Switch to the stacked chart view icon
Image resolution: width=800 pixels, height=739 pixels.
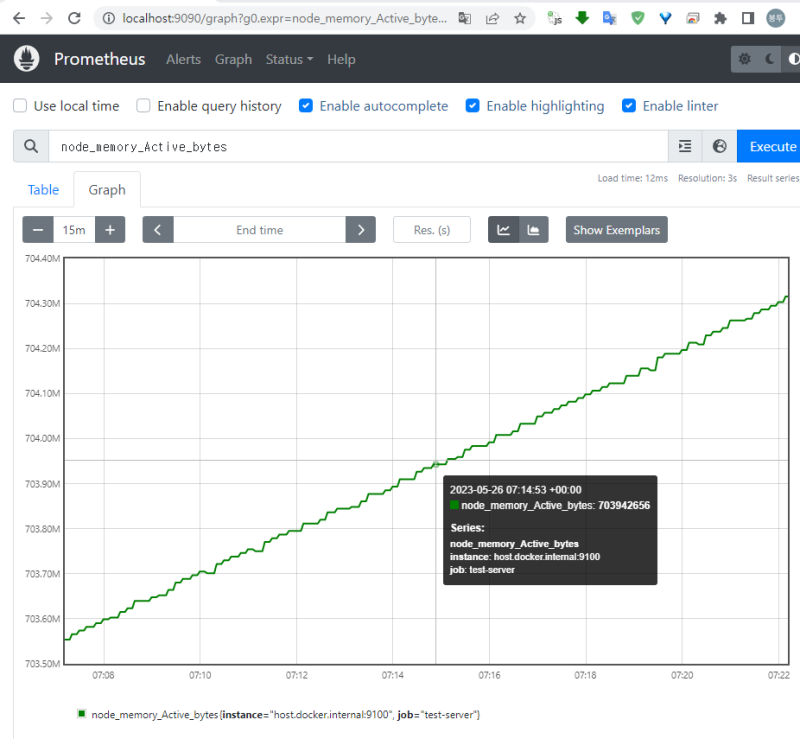(534, 230)
